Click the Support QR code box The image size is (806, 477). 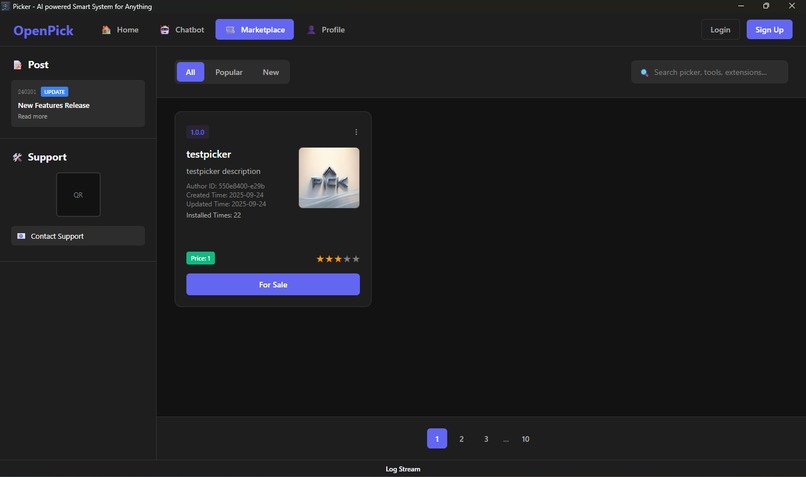(x=78, y=195)
